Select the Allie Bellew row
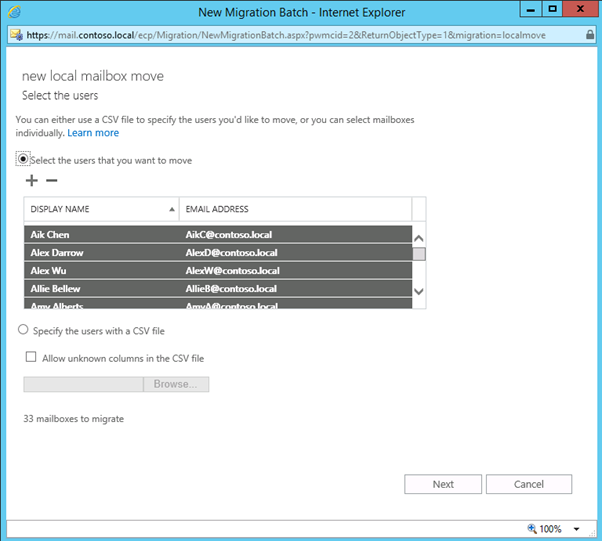602x541 pixels. (218, 289)
